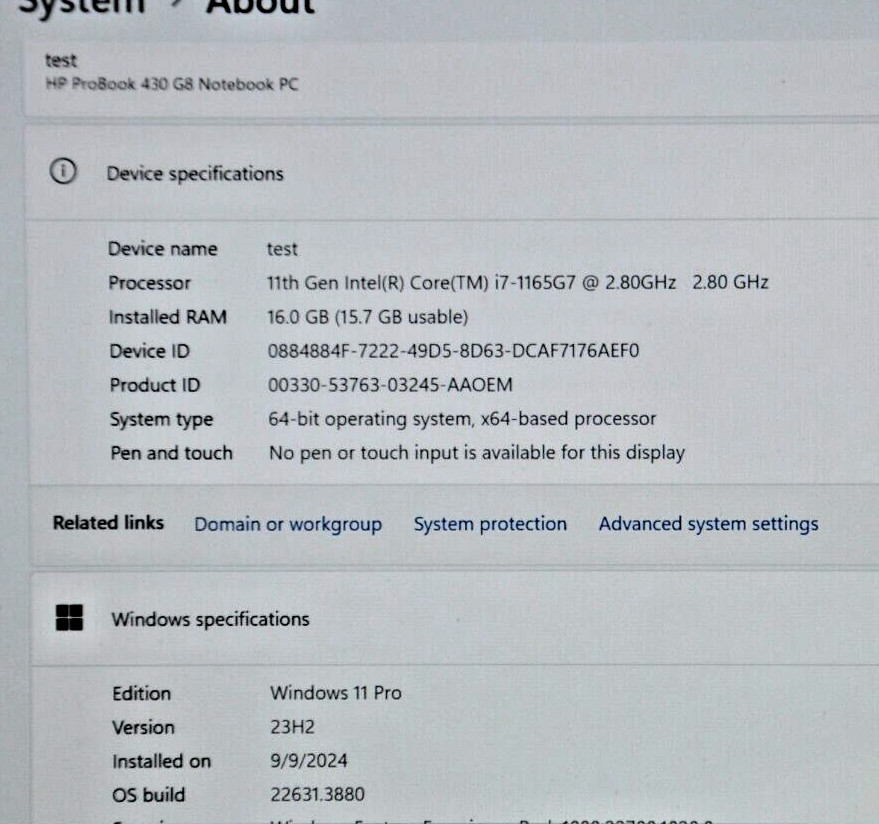879x824 pixels.
Task: Select the 16.0 GB installed RAM value
Action: 367,317
